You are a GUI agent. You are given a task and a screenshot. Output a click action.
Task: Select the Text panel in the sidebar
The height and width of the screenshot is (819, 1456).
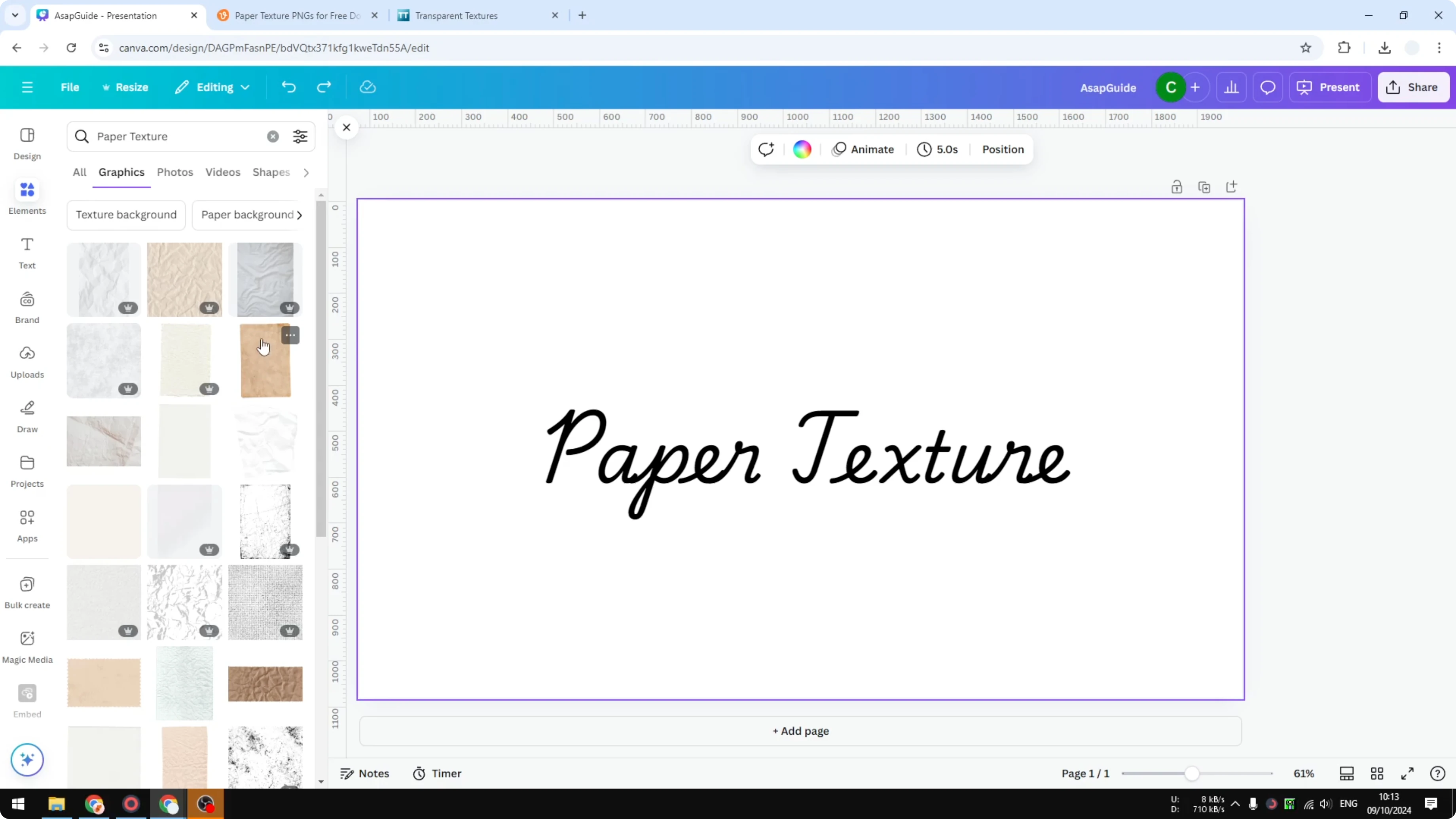coord(27,252)
